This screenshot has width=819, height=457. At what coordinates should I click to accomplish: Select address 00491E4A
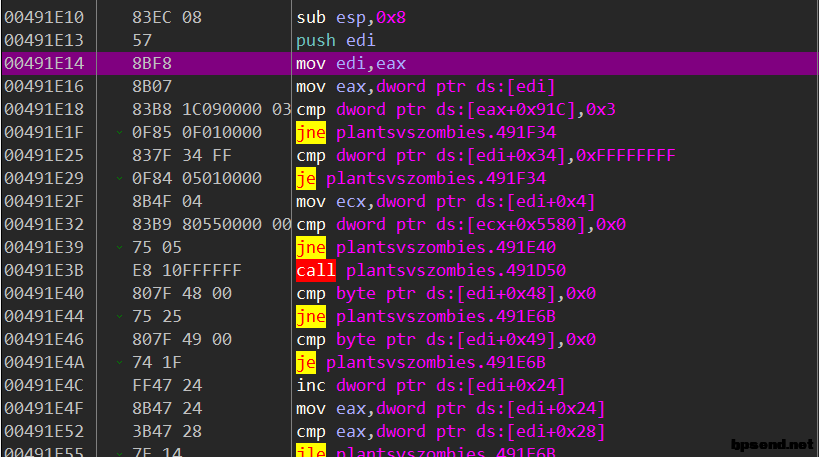(x=44, y=362)
